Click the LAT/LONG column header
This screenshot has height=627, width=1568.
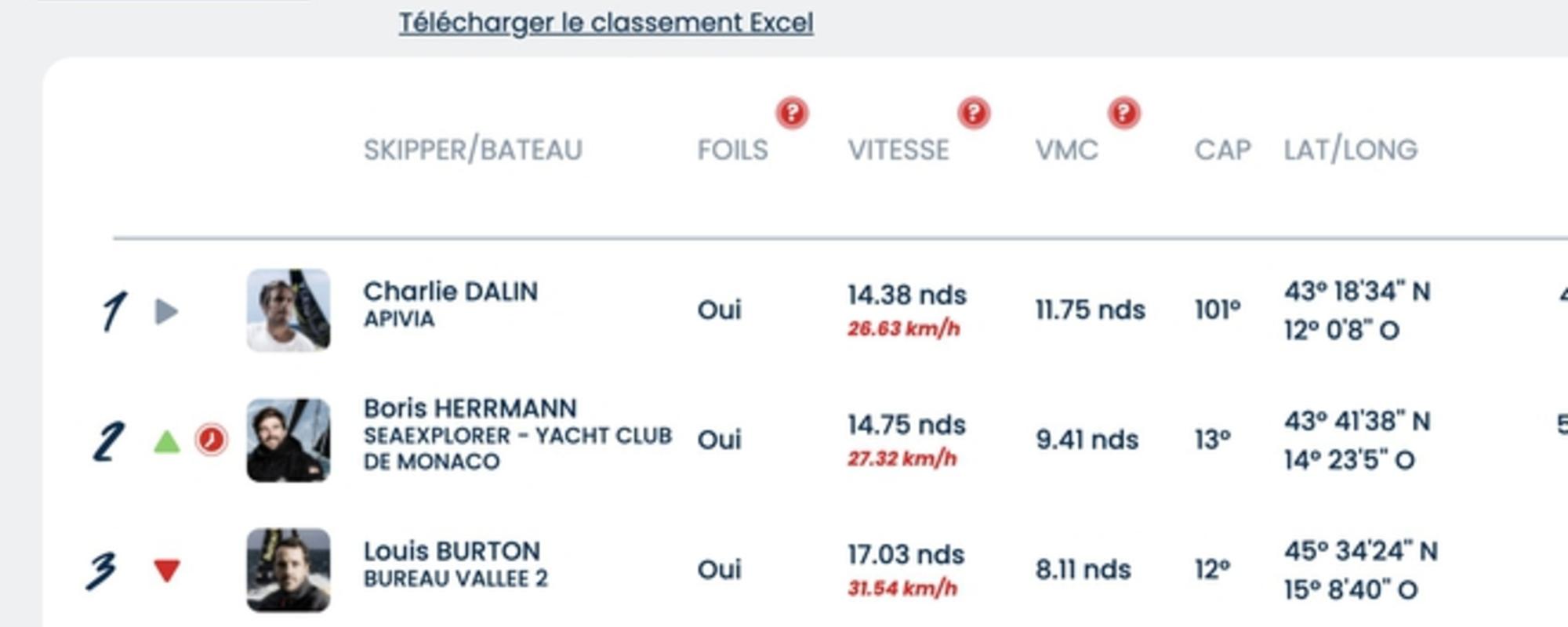coord(1350,150)
